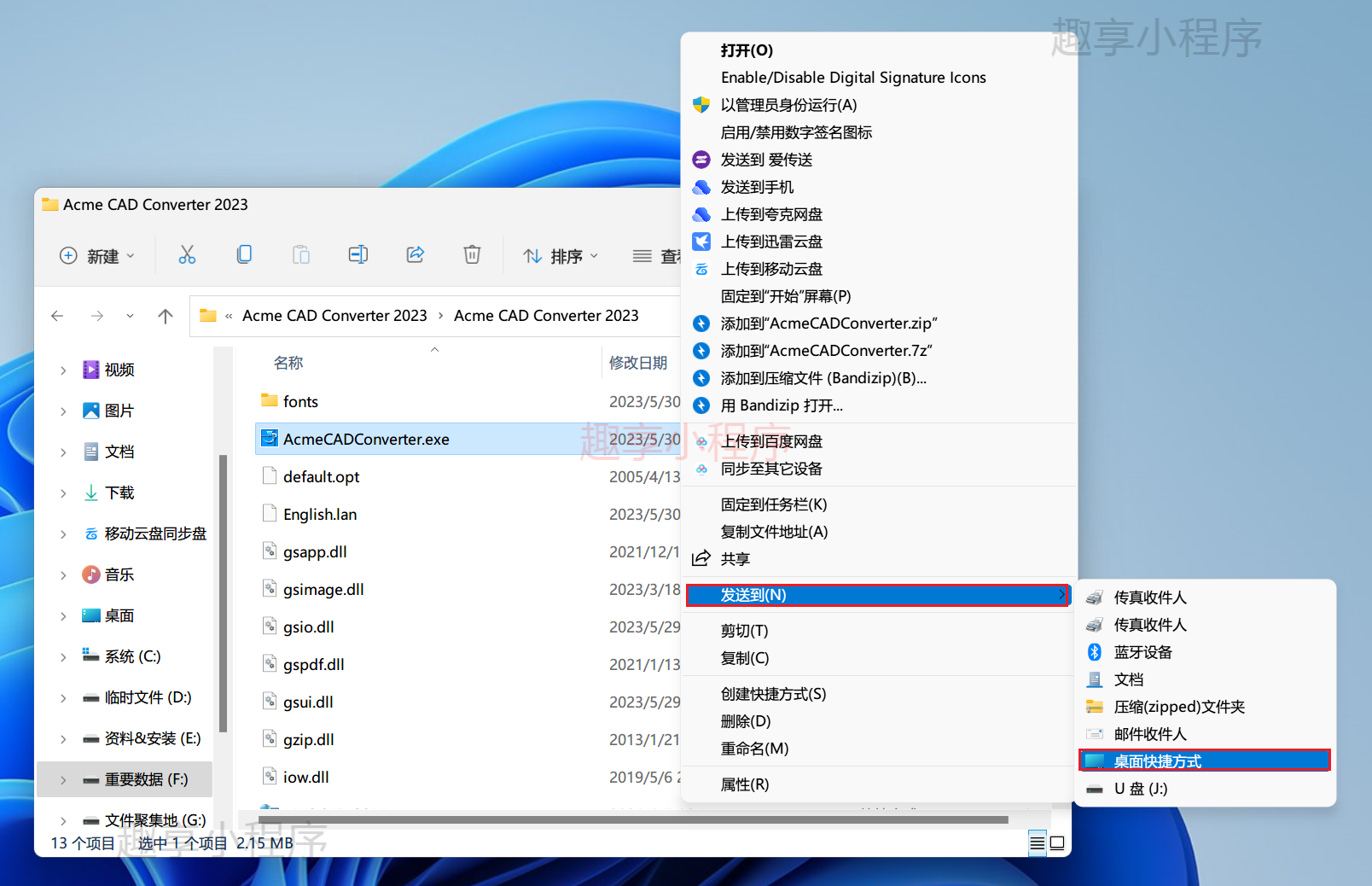Click the Rename icon in Explorer toolbar

coord(358,254)
